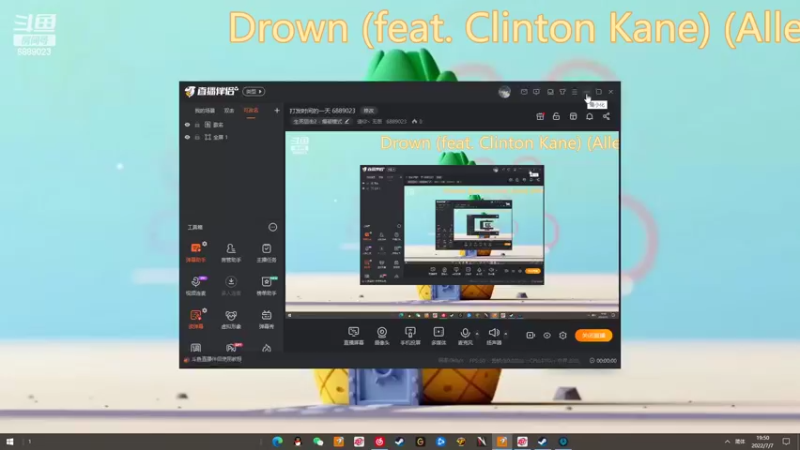Screen dimensions: 800x450
Task: Open QQ penguin icon on taskbar
Action: pyautogui.click(x=298, y=441)
